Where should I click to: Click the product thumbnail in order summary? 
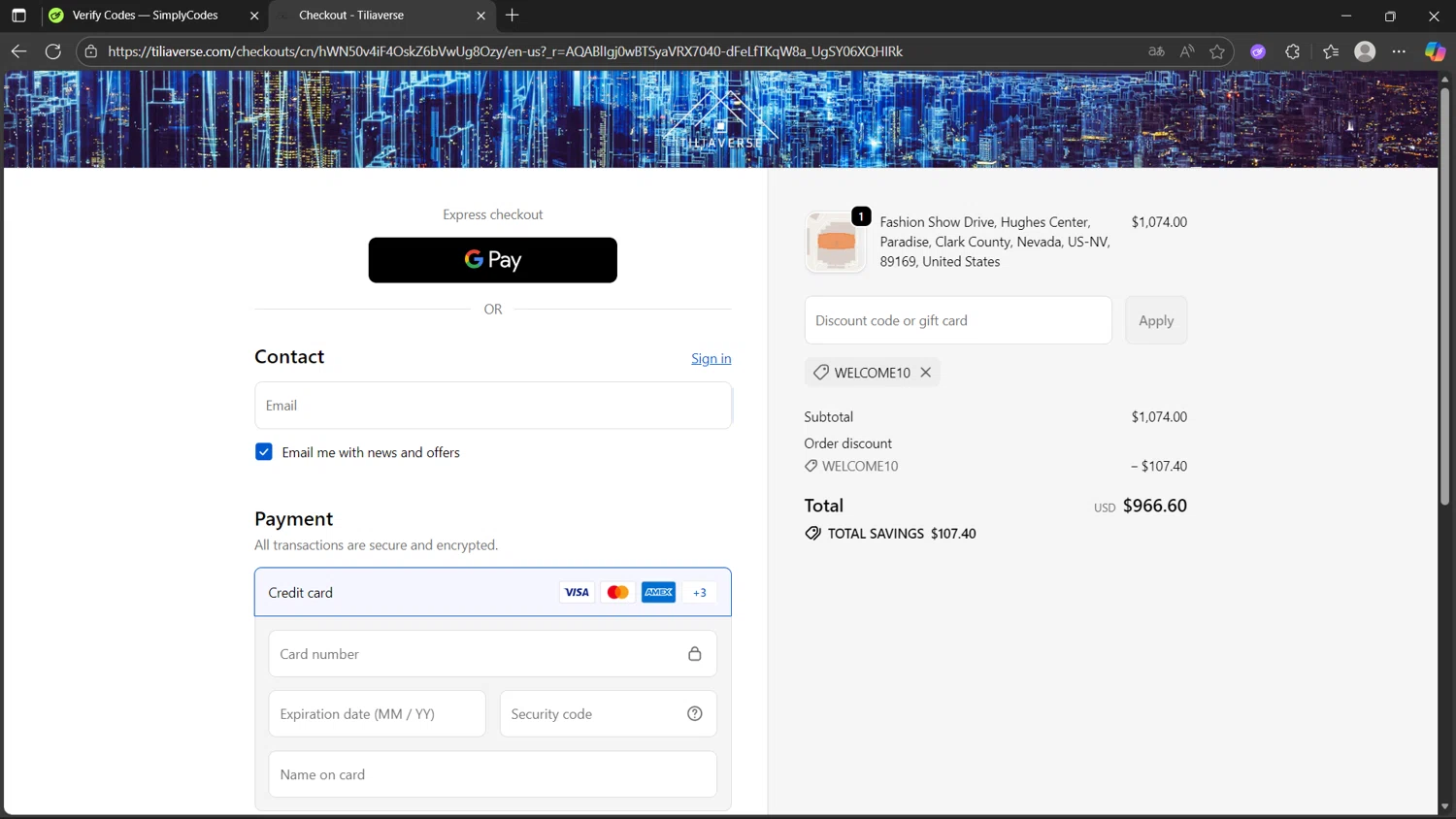(x=836, y=242)
